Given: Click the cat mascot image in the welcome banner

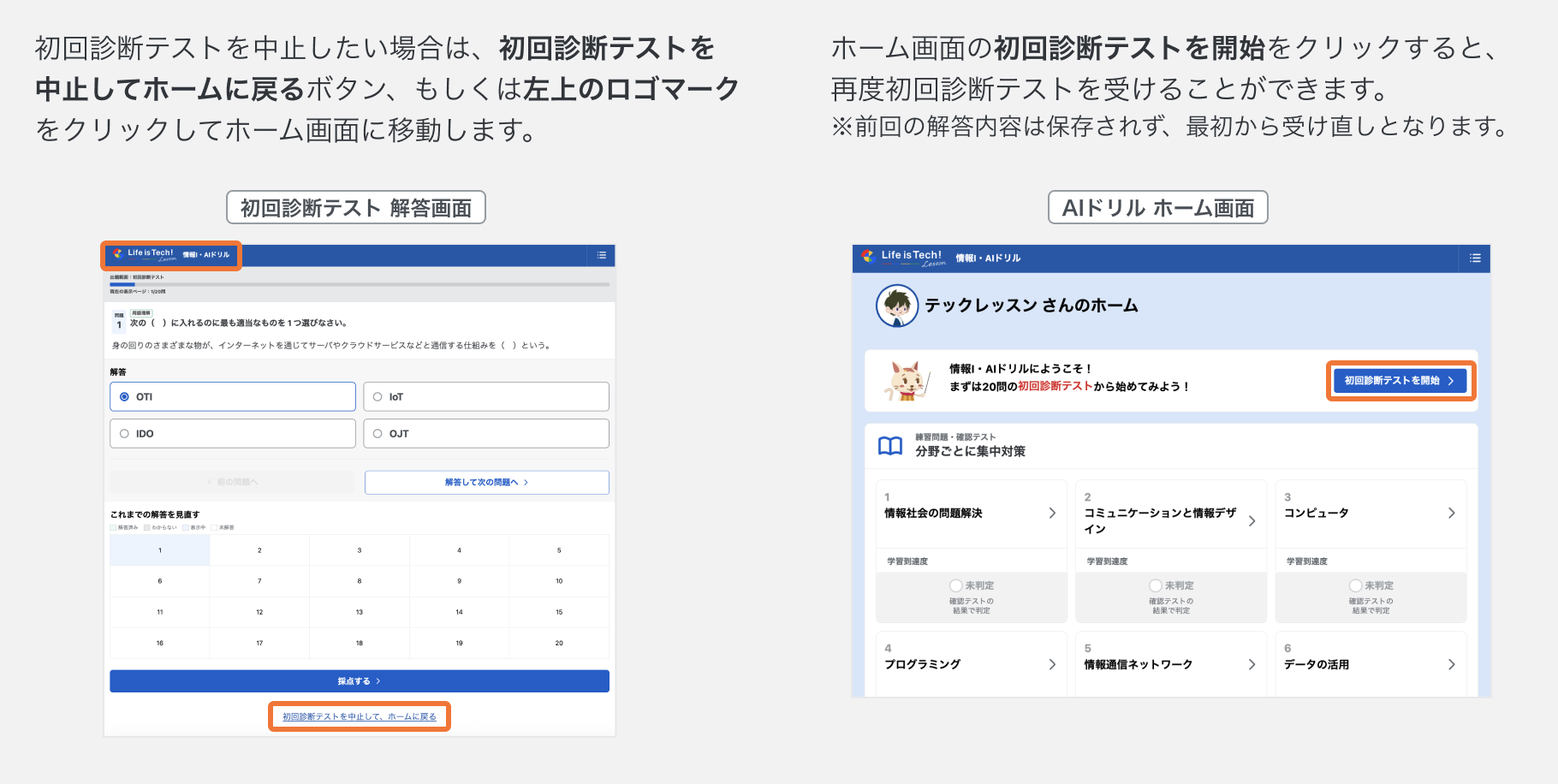Looking at the screenshot, I should (907, 380).
